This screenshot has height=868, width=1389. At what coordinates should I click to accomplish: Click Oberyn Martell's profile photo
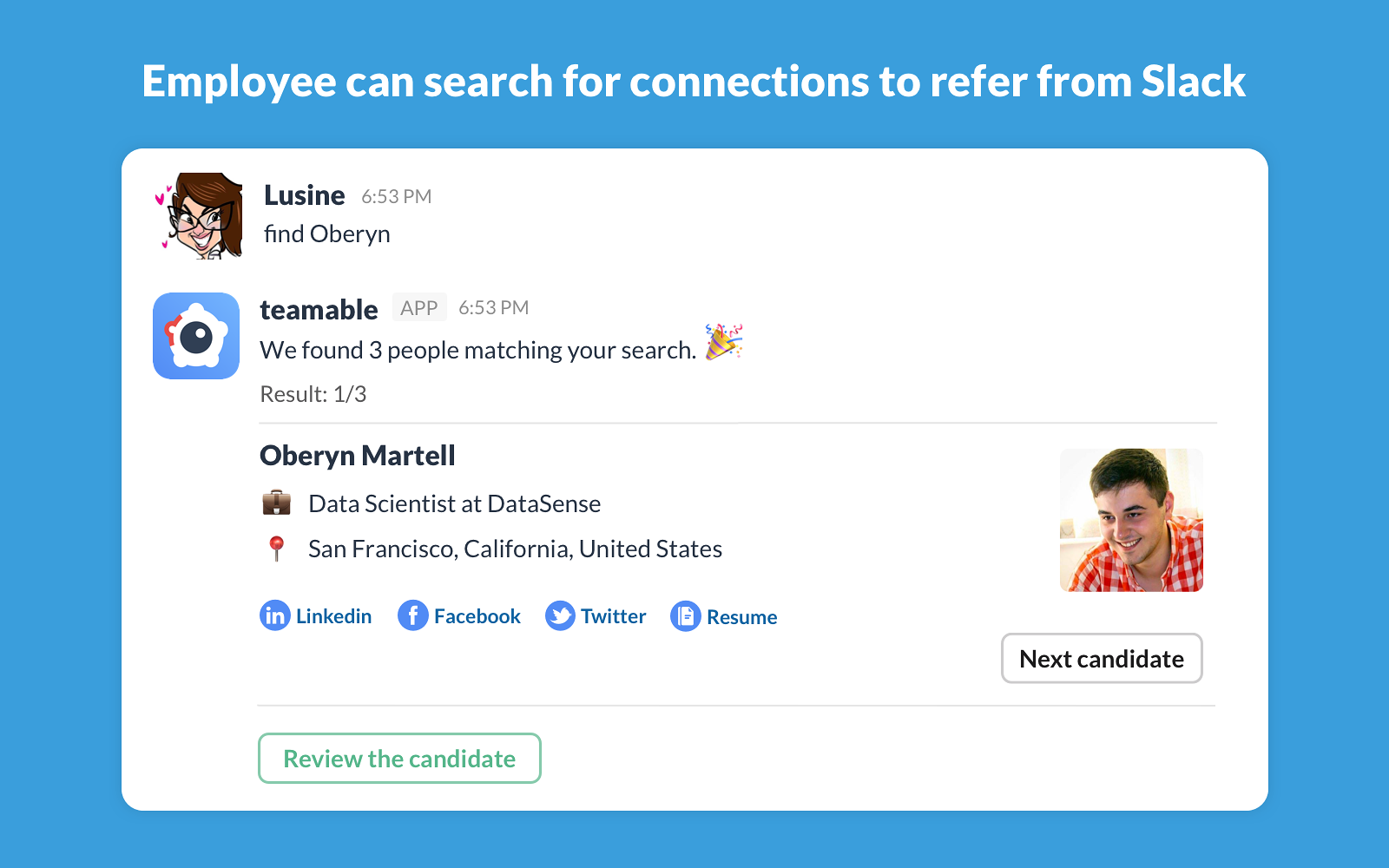pos(1131,520)
